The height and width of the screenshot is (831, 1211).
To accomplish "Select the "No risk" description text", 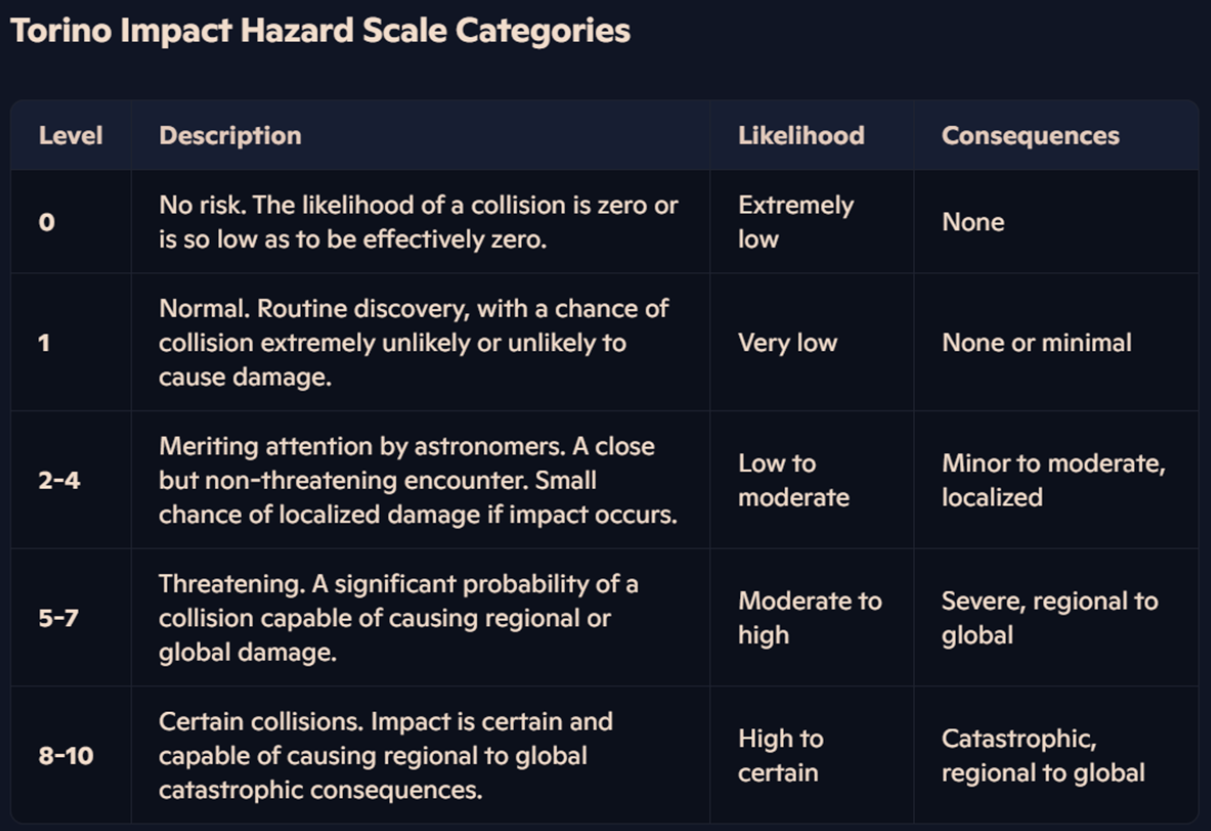I will (x=418, y=222).
